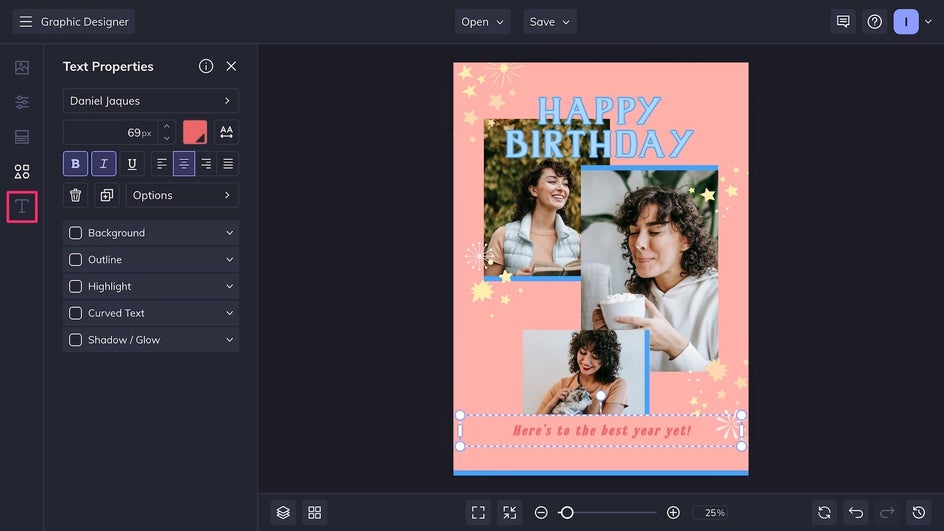The height and width of the screenshot is (531, 944).
Task: Zoom in with plus icon
Action: (673, 512)
